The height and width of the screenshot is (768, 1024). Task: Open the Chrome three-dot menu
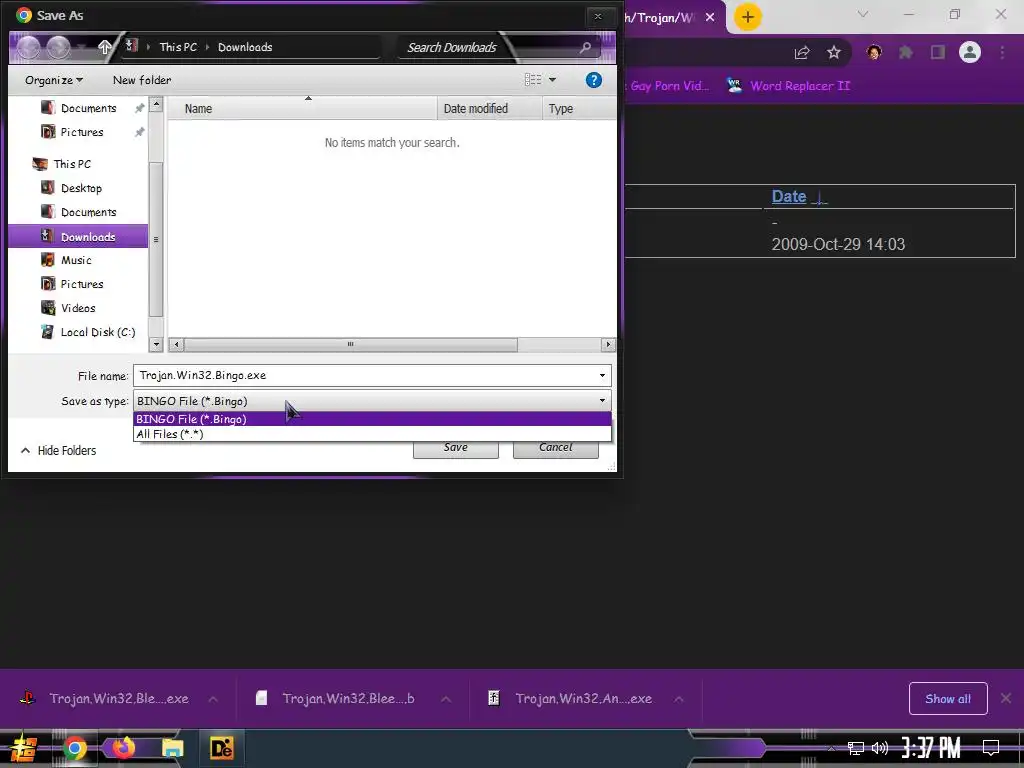click(1002, 52)
